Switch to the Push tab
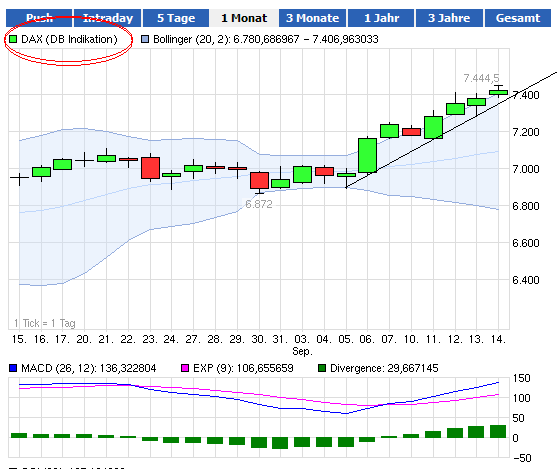The image size is (557, 469). [39, 18]
